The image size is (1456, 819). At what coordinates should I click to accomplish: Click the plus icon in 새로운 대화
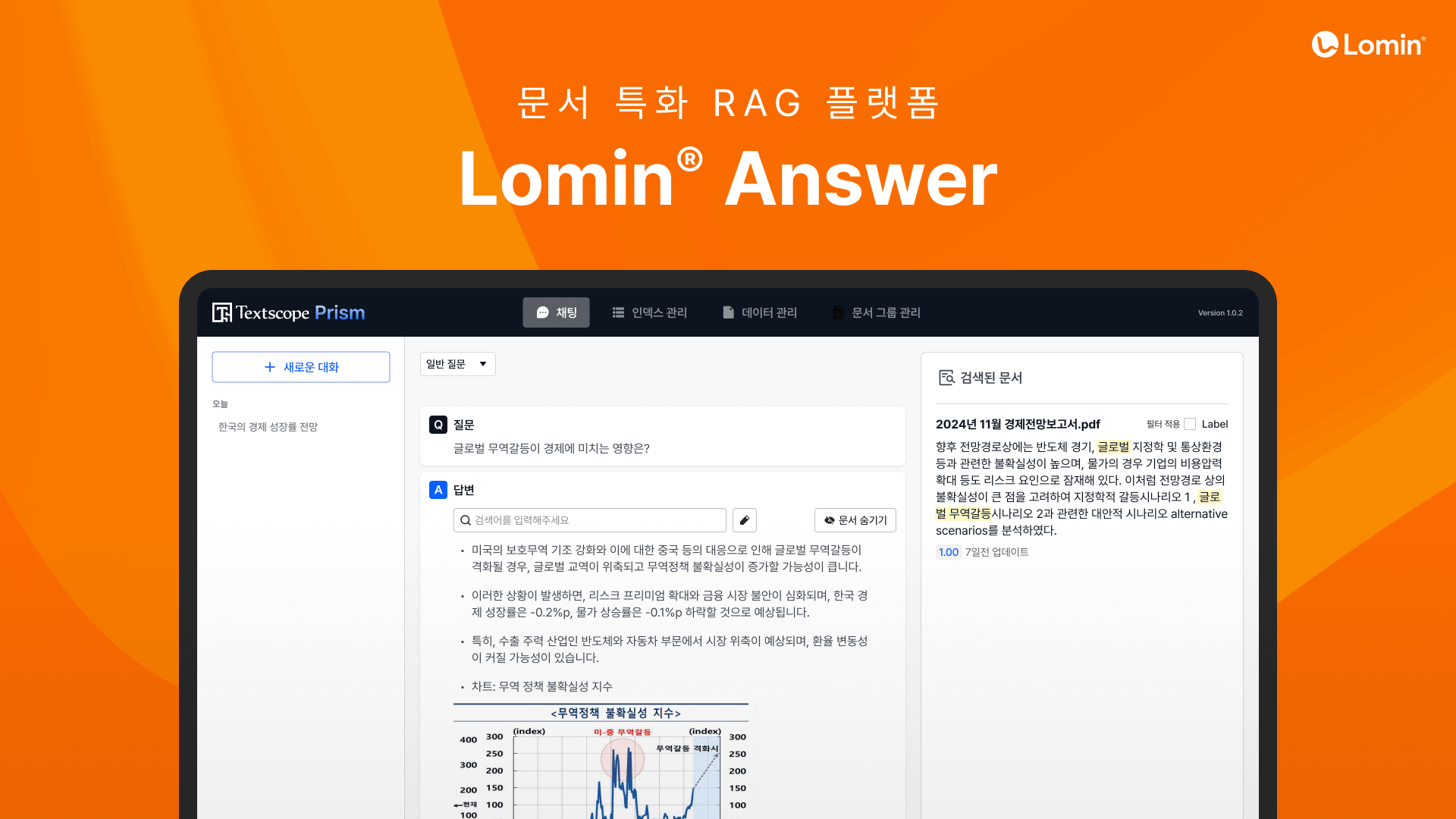[269, 367]
